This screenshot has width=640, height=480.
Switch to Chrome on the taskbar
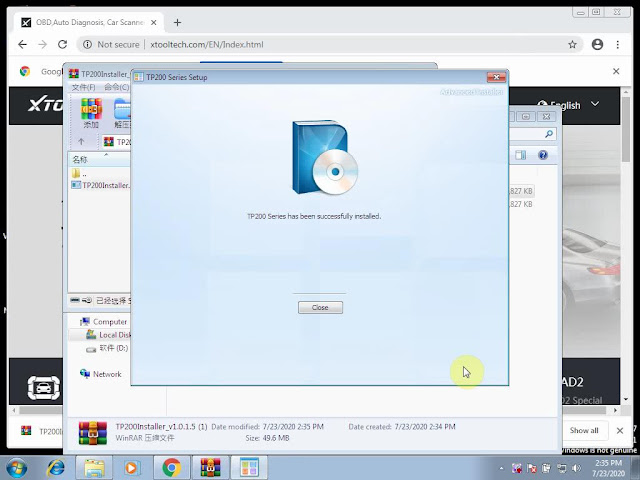tap(172, 468)
